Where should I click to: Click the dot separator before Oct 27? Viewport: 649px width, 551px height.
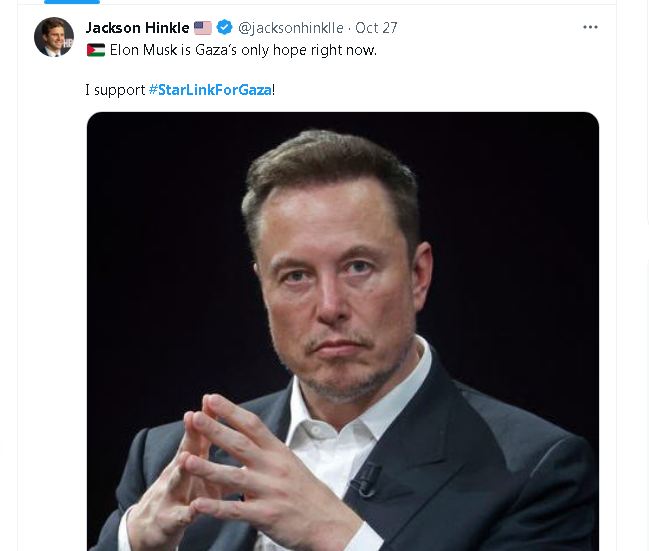pos(348,28)
